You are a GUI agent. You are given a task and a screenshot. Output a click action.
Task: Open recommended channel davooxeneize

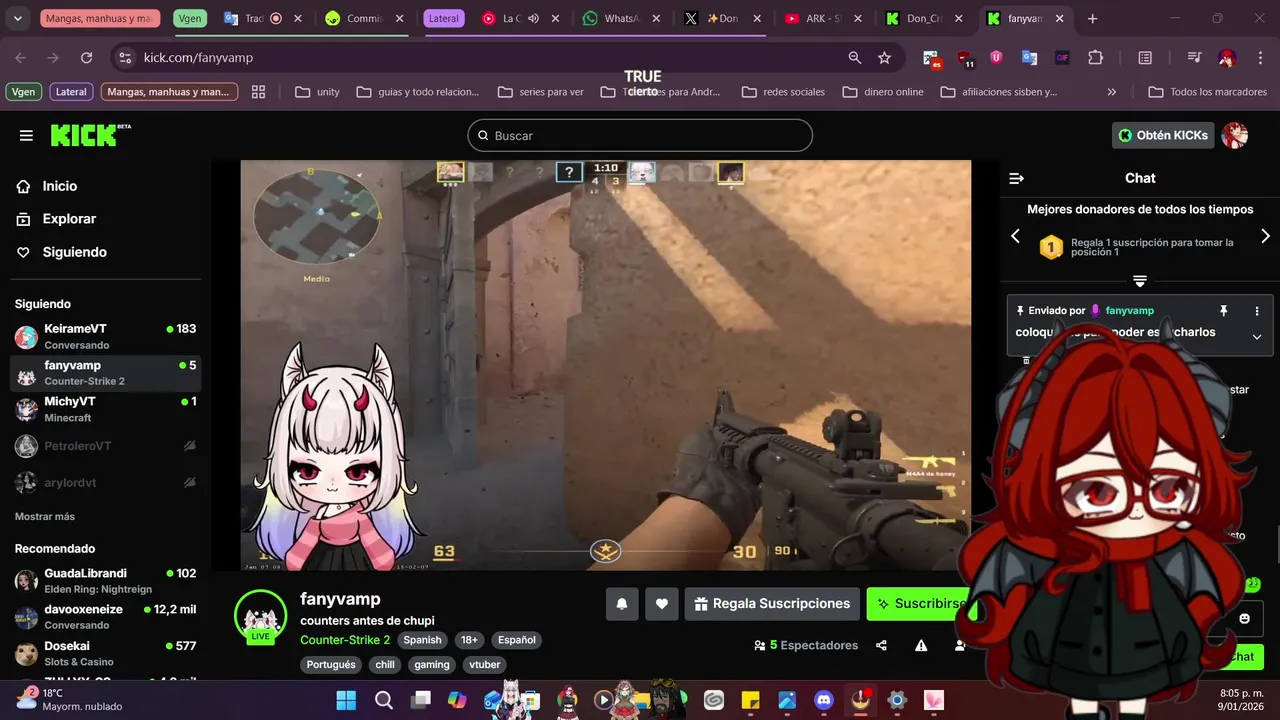click(x=105, y=617)
